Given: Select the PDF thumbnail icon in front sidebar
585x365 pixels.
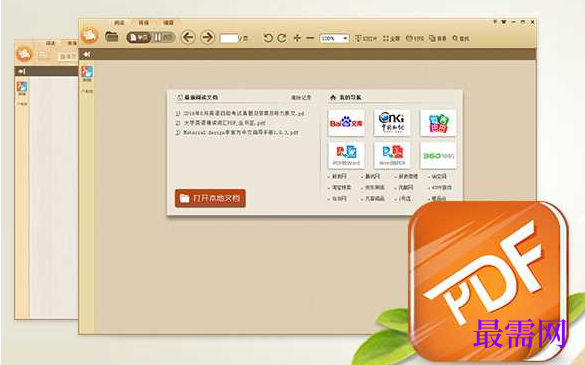Looking at the screenshot, I should [x=87, y=72].
